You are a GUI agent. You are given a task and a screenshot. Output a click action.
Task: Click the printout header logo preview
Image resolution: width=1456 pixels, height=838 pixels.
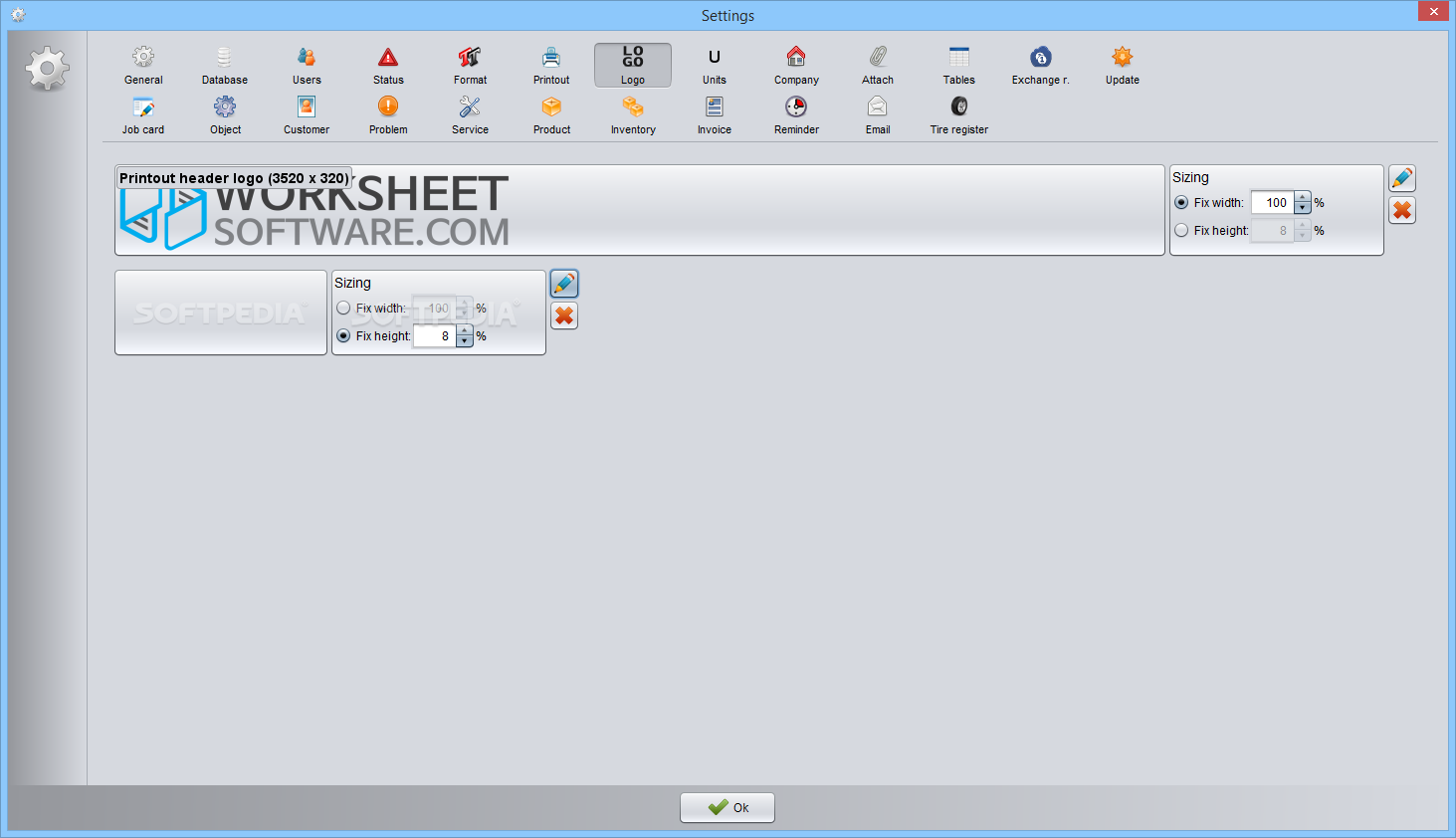click(639, 210)
